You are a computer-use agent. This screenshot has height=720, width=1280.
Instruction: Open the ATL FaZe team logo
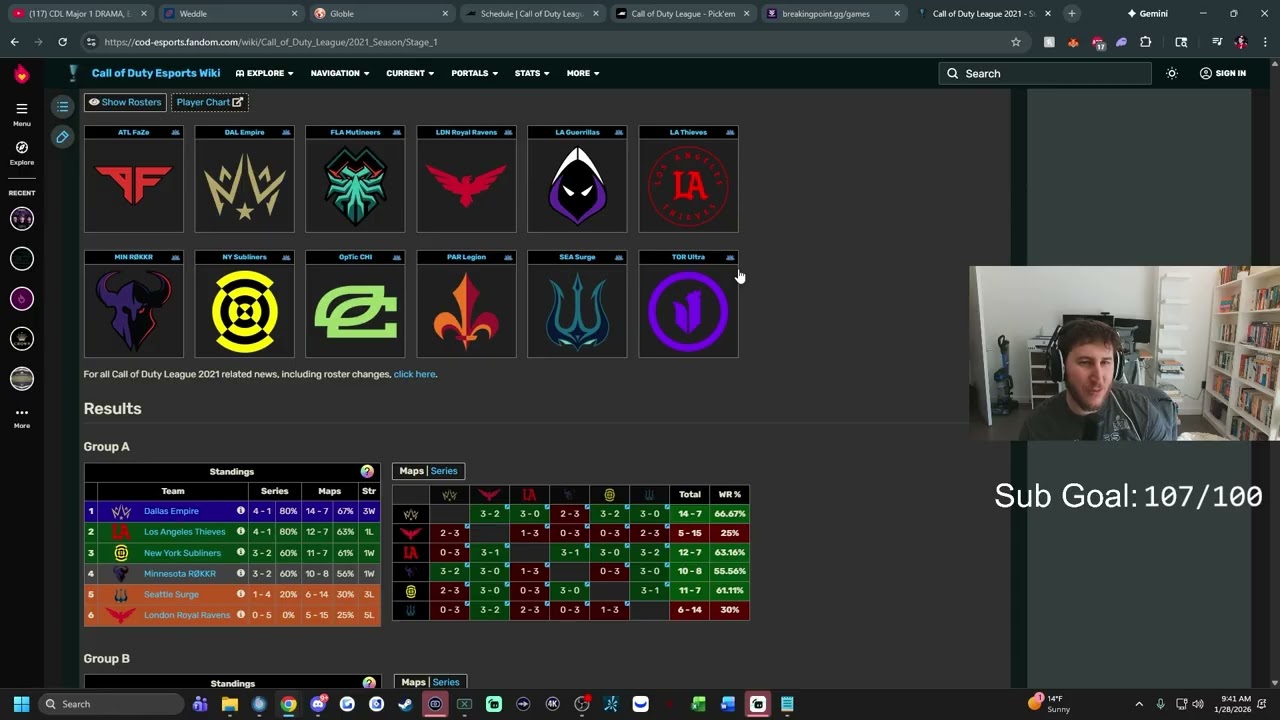[x=134, y=185]
